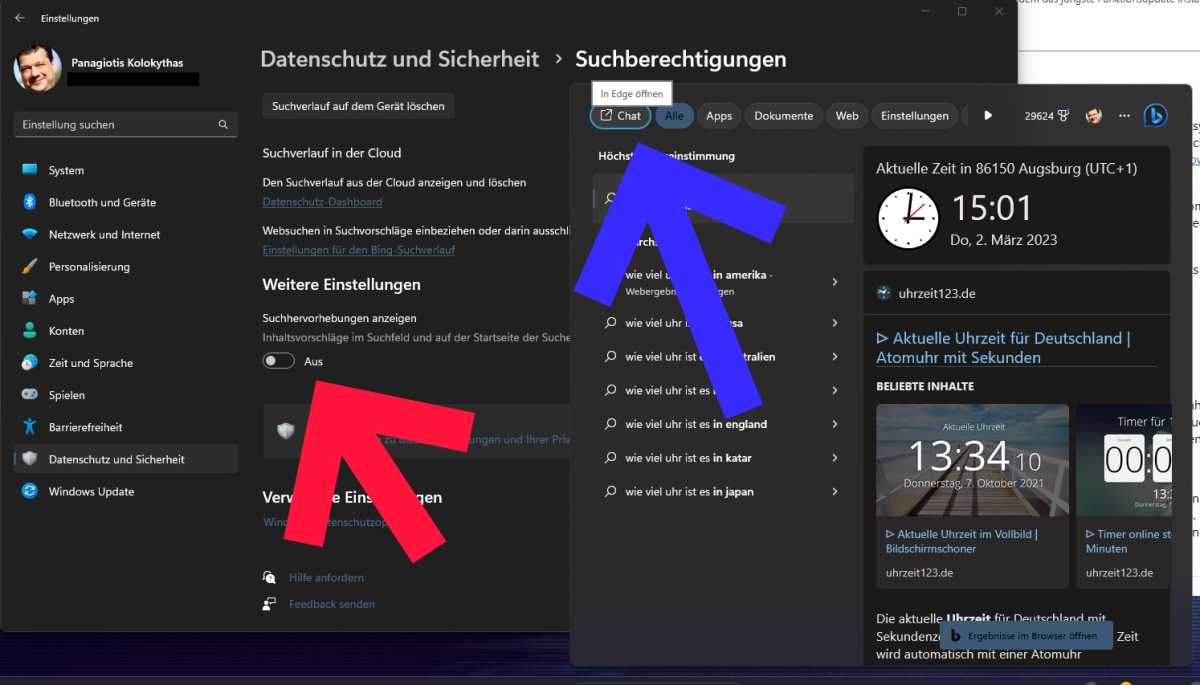Open the Chat tab in search panel
Viewport: 1200px width, 685px height.
pos(620,116)
